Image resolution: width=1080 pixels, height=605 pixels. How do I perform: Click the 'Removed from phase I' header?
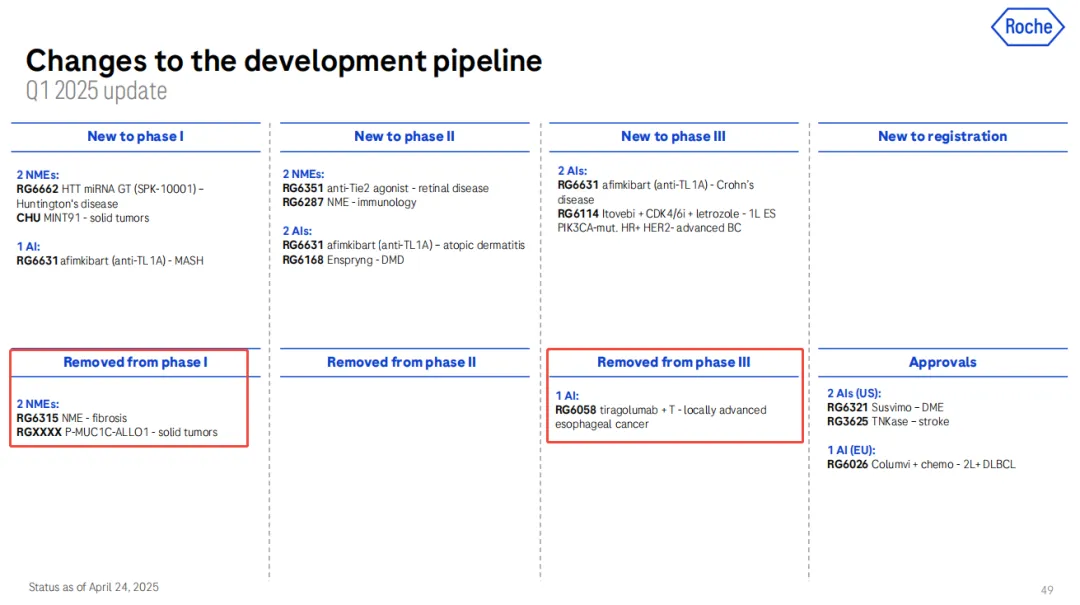(135, 362)
